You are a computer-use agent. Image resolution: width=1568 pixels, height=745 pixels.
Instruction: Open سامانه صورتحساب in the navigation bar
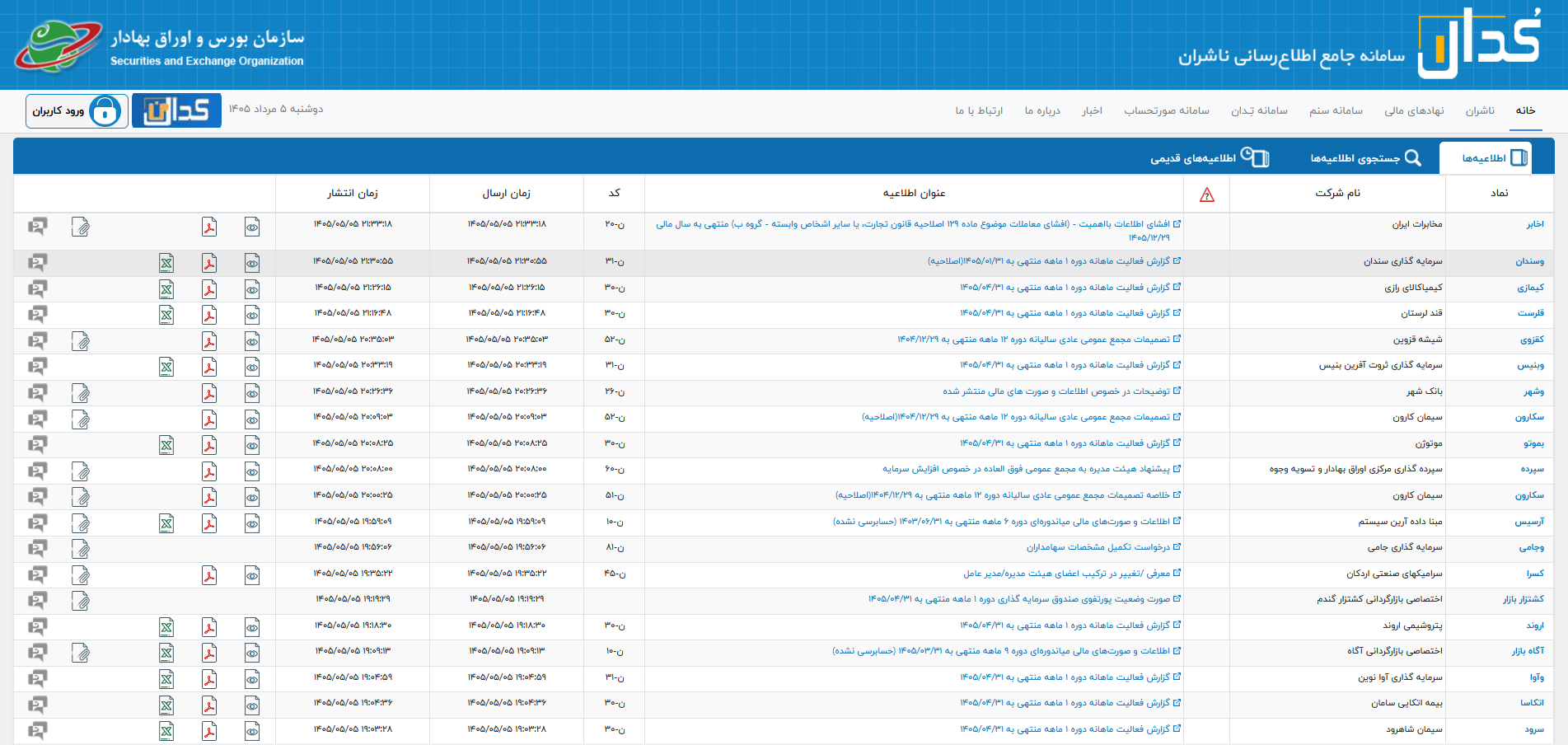coord(1167,110)
